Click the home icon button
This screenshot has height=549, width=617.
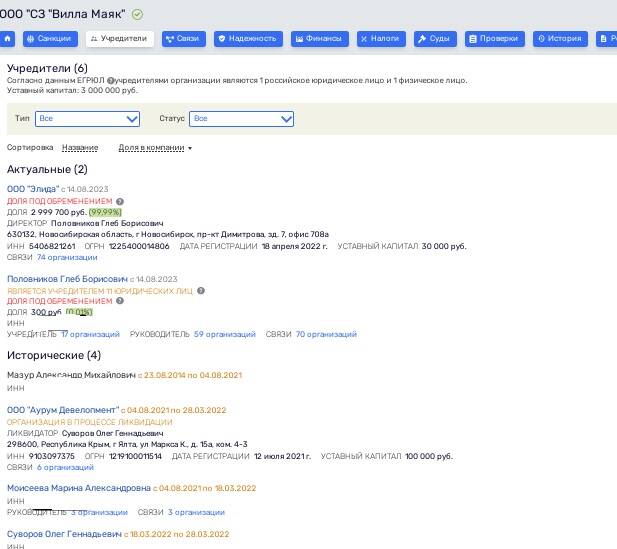pyautogui.click(x=8, y=39)
